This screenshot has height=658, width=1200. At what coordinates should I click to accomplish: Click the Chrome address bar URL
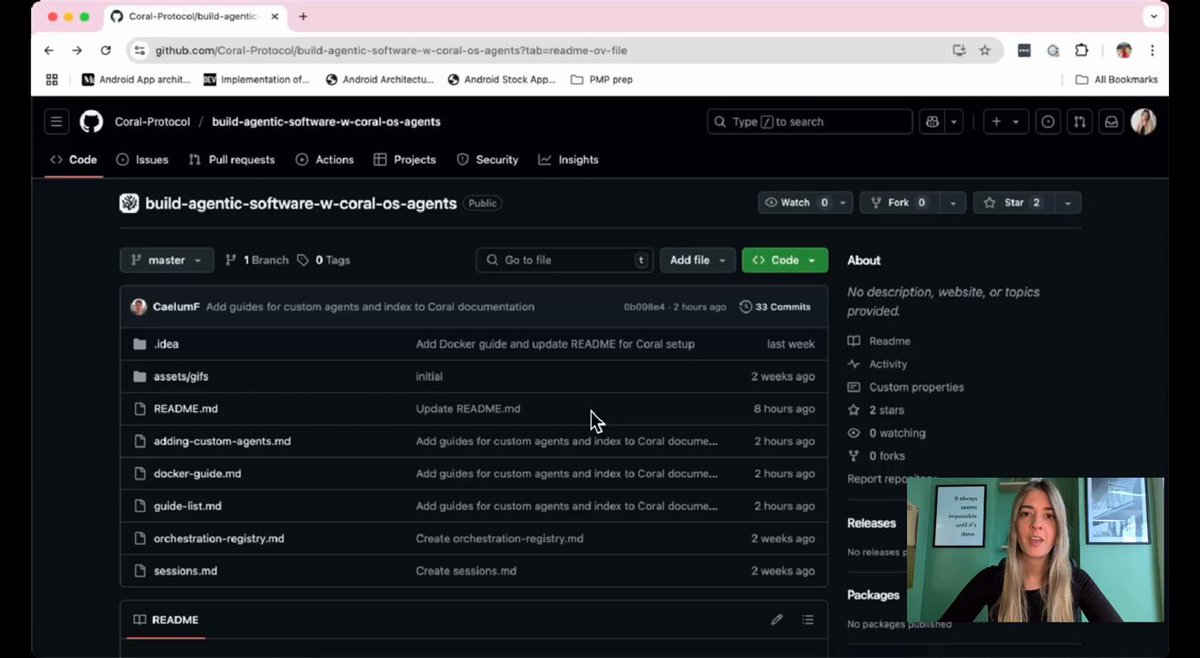click(391, 50)
